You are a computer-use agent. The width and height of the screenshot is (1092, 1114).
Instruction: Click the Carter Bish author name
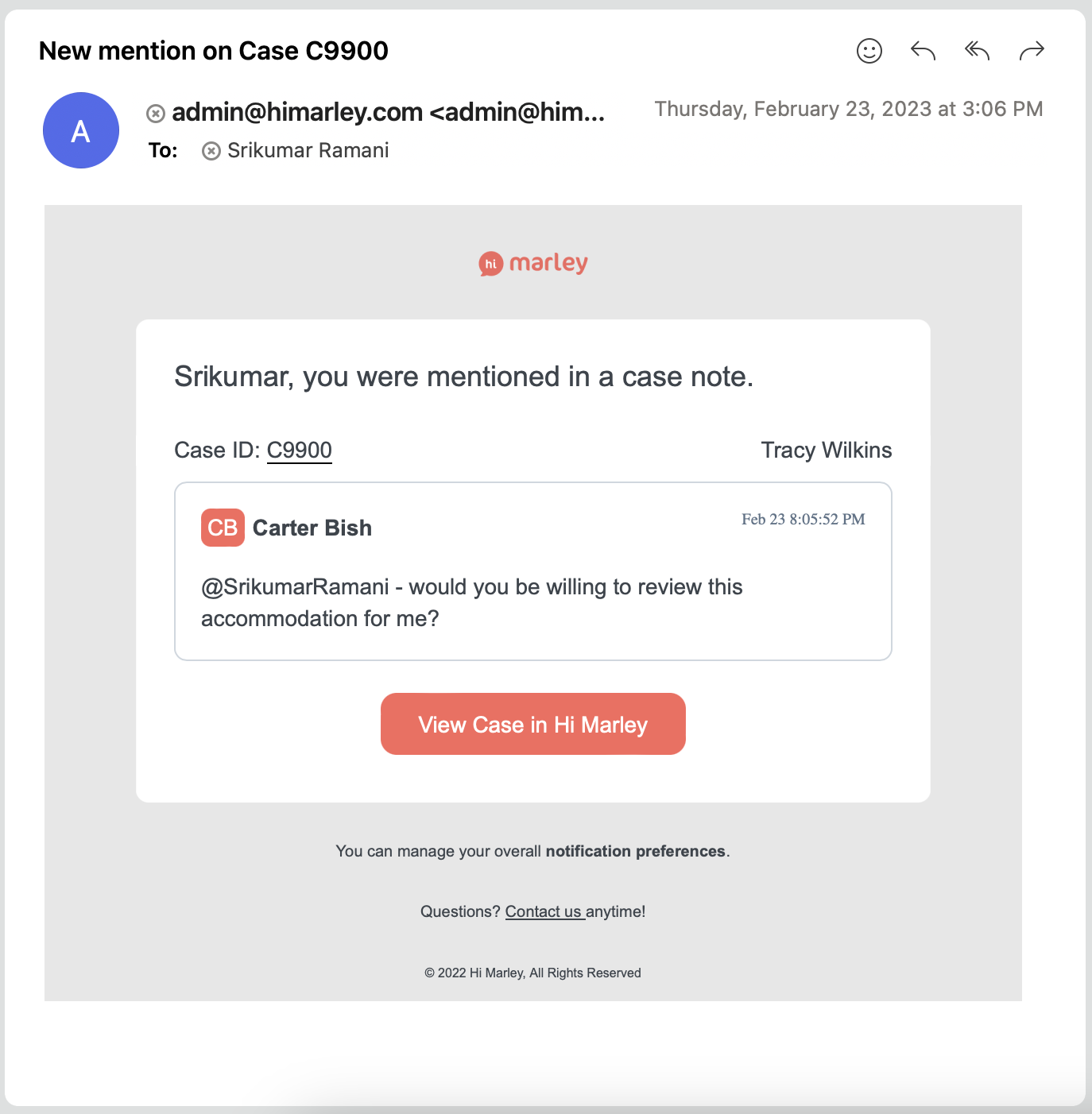(312, 528)
